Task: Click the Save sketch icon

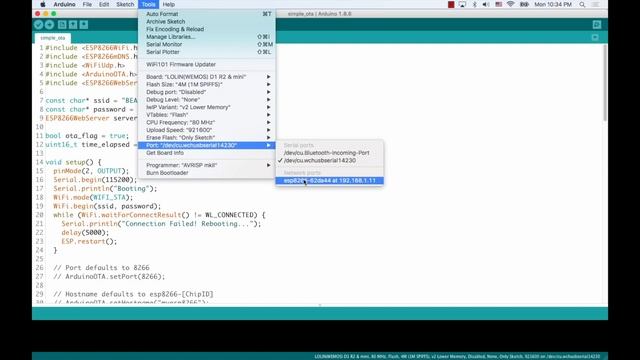Action: pyautogui.click(x=84, y=25)
